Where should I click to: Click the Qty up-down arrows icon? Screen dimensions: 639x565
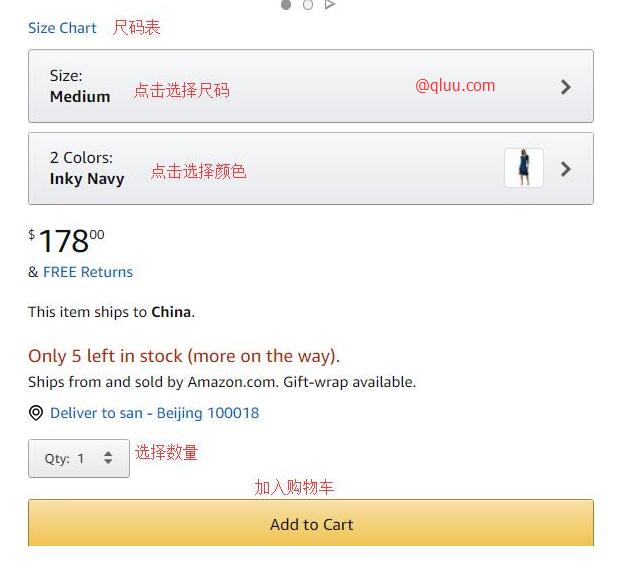click(108, 459)
